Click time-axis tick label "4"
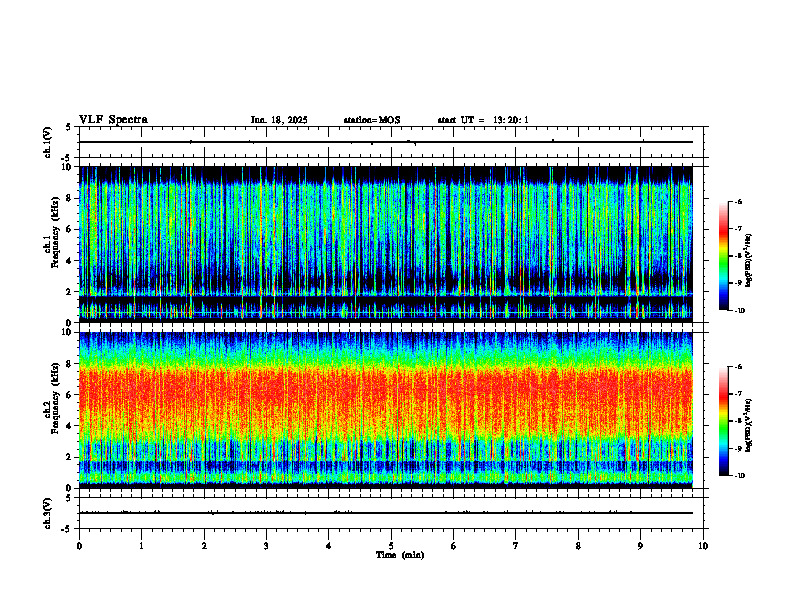This screenshot has height=612, width=792. pyautogui.click(x=329, y=546)
